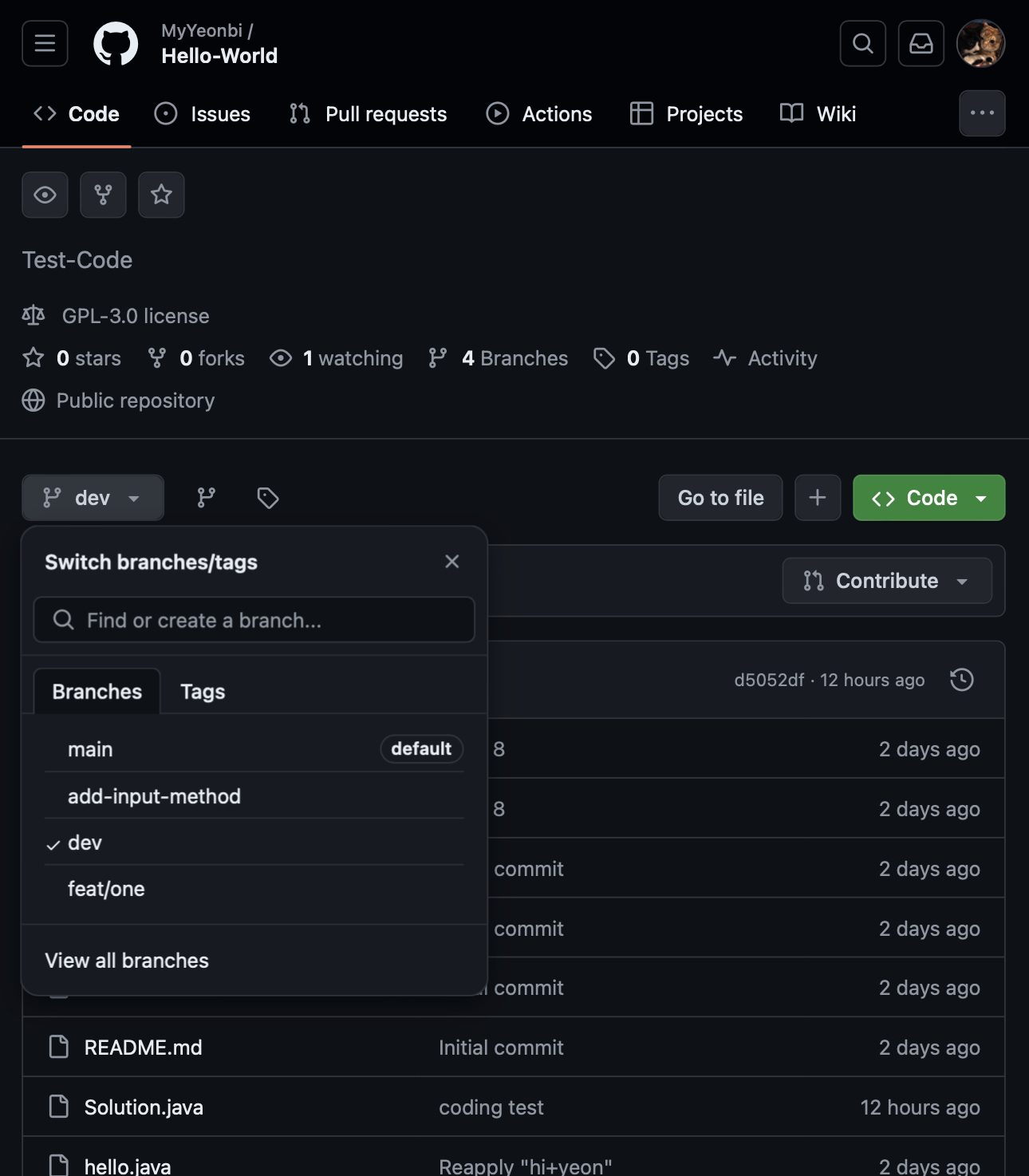Click the GitHub logo icon

pyautogui.click(x=116, y=43)
